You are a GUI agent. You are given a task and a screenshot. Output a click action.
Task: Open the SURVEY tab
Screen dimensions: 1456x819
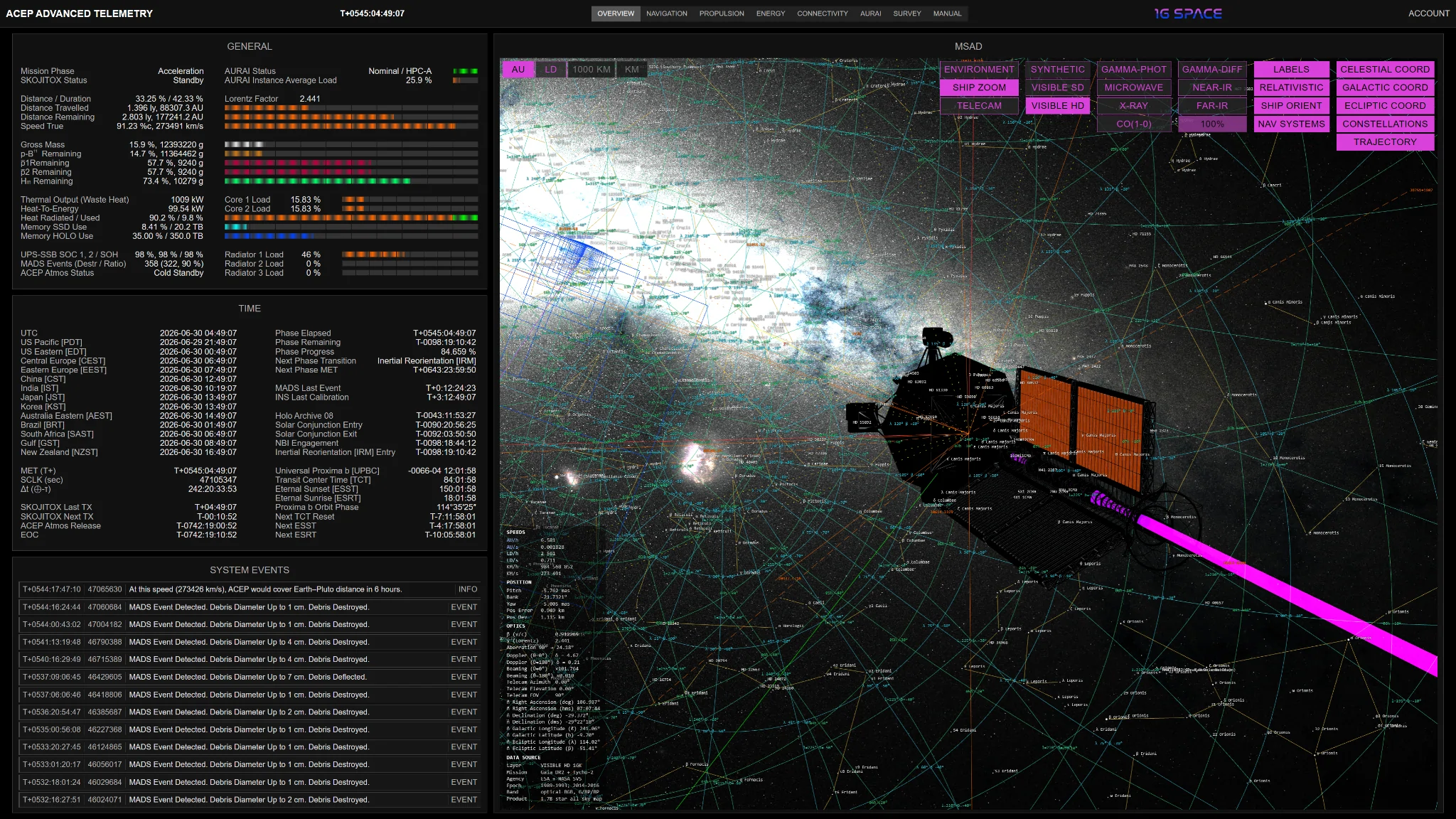907,14
